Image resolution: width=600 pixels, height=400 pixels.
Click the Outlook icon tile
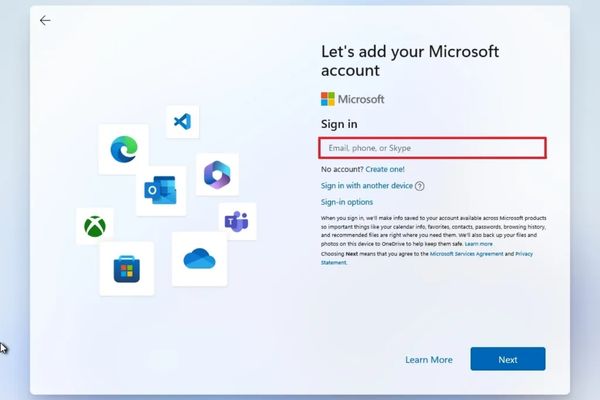coord(161,190)
